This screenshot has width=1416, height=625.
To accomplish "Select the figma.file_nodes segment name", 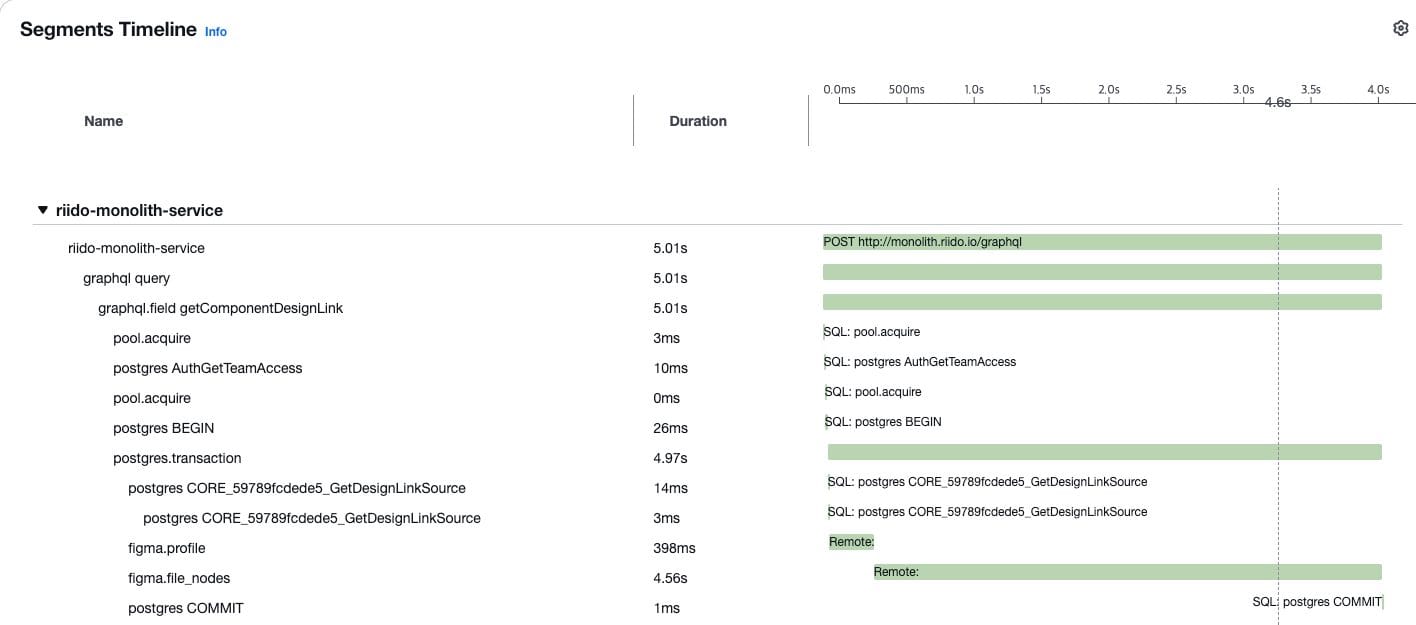I will coord(179,578).
